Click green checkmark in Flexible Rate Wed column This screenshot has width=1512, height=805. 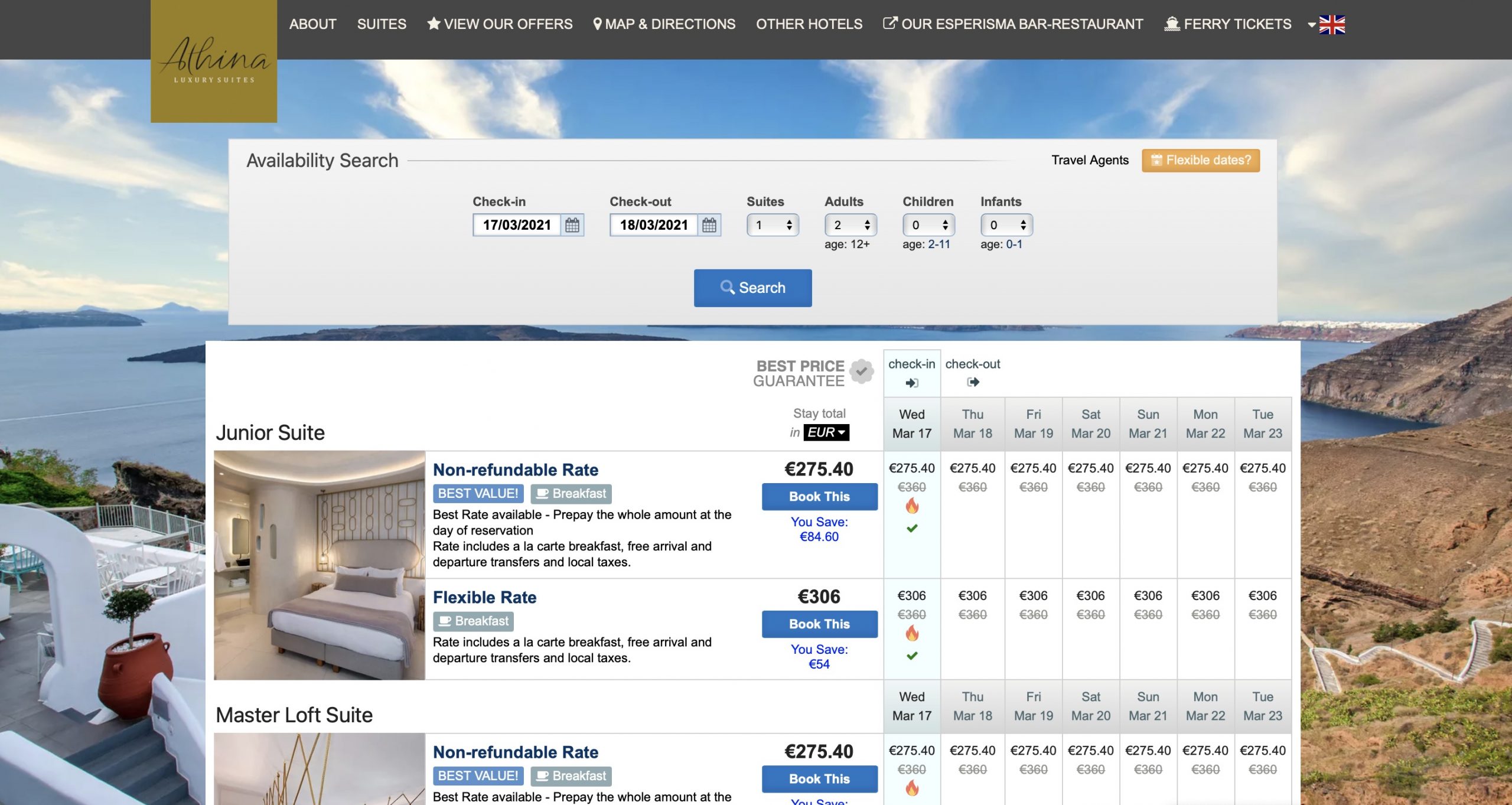coord(912,656)
